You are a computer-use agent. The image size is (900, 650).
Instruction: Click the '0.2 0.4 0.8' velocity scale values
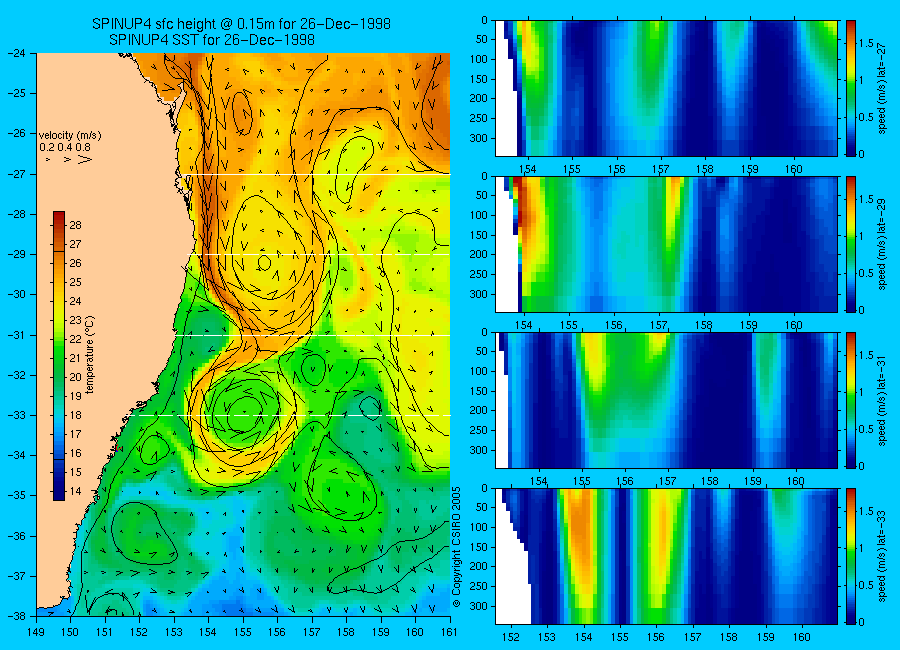coord(65,147)
